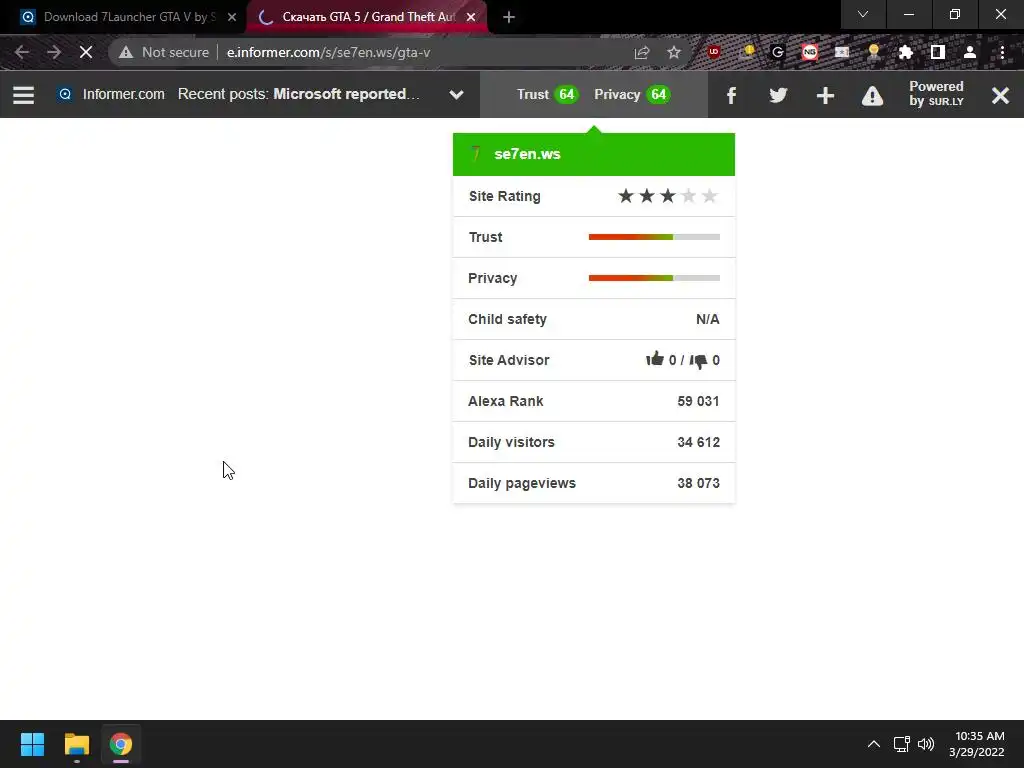The image size is (1024, 768).
Task: Share on Twitter icon
Action: (778, 96)
